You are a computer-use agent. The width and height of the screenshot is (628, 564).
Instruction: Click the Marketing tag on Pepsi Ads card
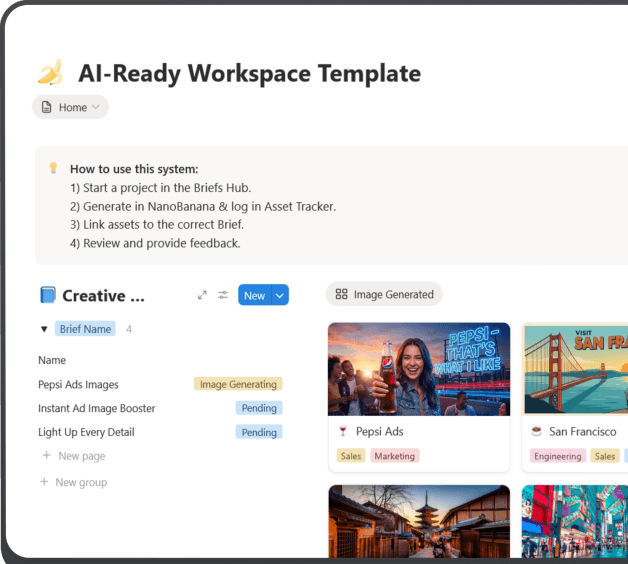(x=395, y=456)
